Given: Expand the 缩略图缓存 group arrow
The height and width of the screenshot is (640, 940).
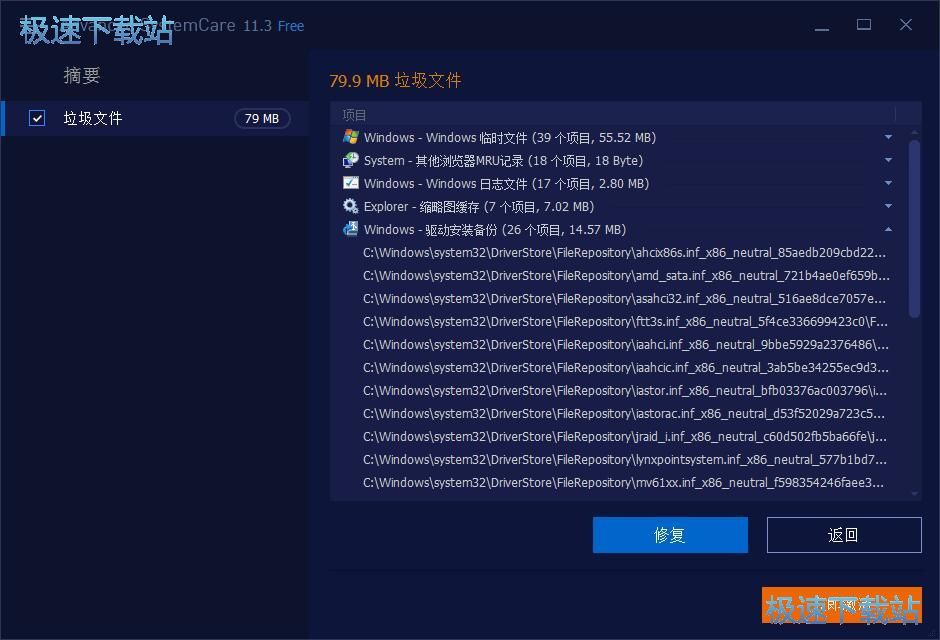Looking at the screenshot, I should [888, 206].
